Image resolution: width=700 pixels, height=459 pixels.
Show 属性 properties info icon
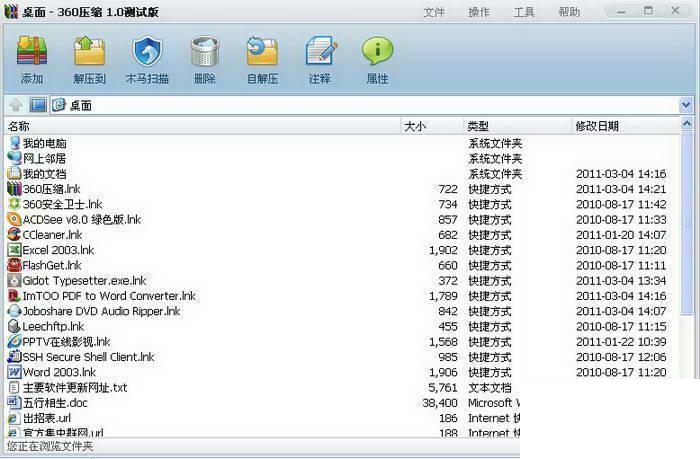378,51
